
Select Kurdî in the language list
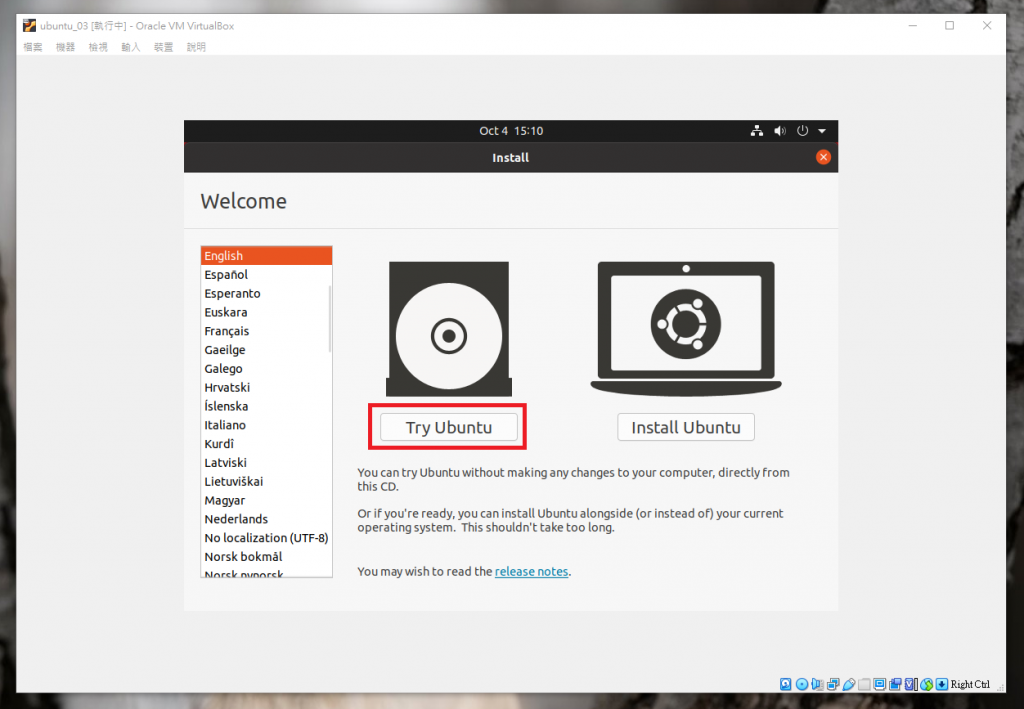[266, 444]
